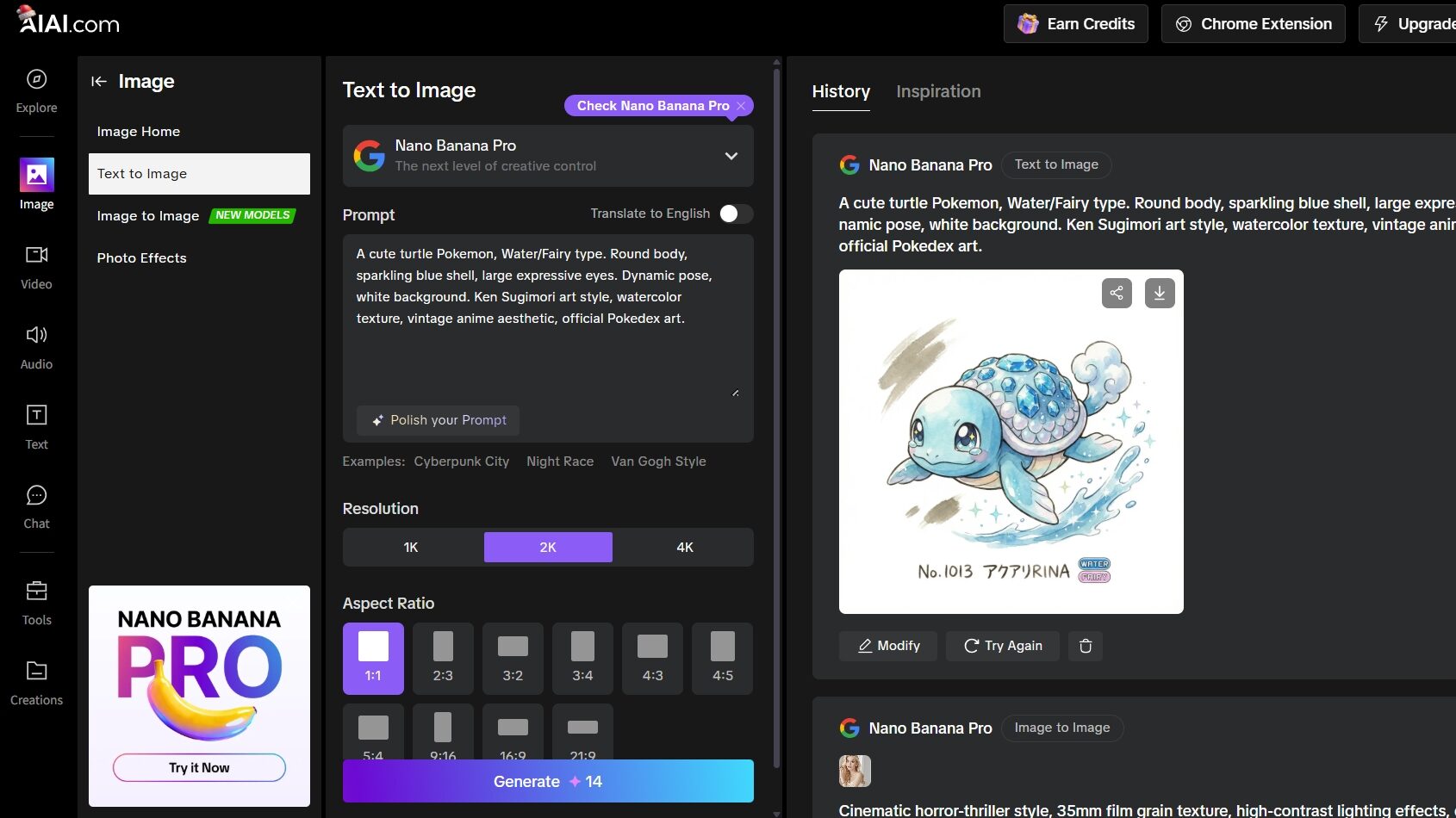Open the Explore compass icon

click(36, 79)
